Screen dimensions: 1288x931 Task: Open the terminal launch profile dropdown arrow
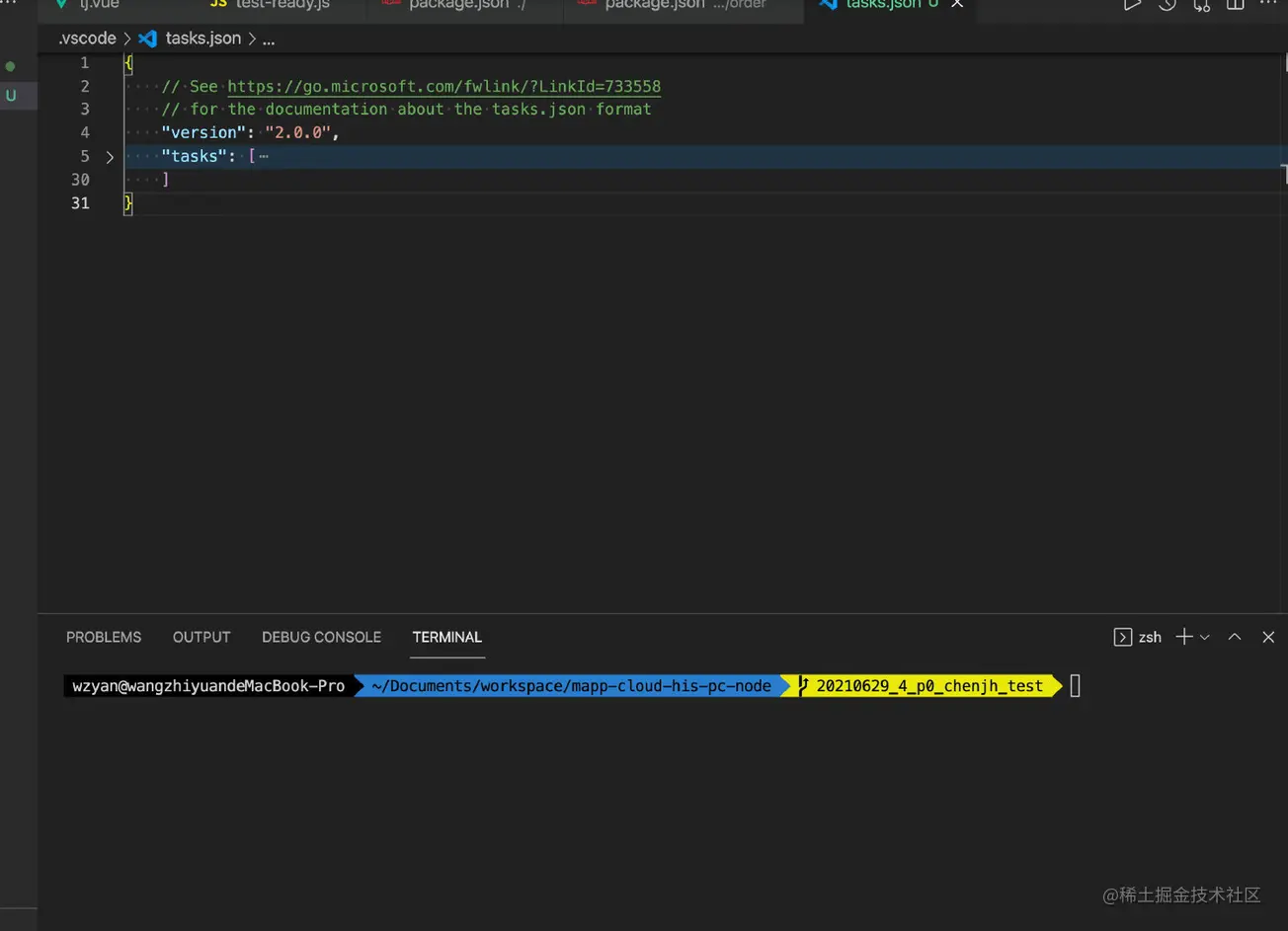pyautogui.click(x=1205, y=638)
